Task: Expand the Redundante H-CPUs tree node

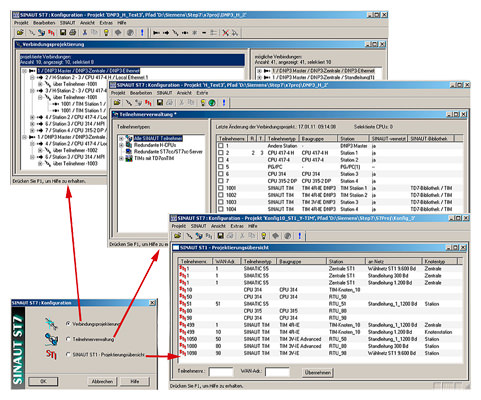Action: click(121, 145)
